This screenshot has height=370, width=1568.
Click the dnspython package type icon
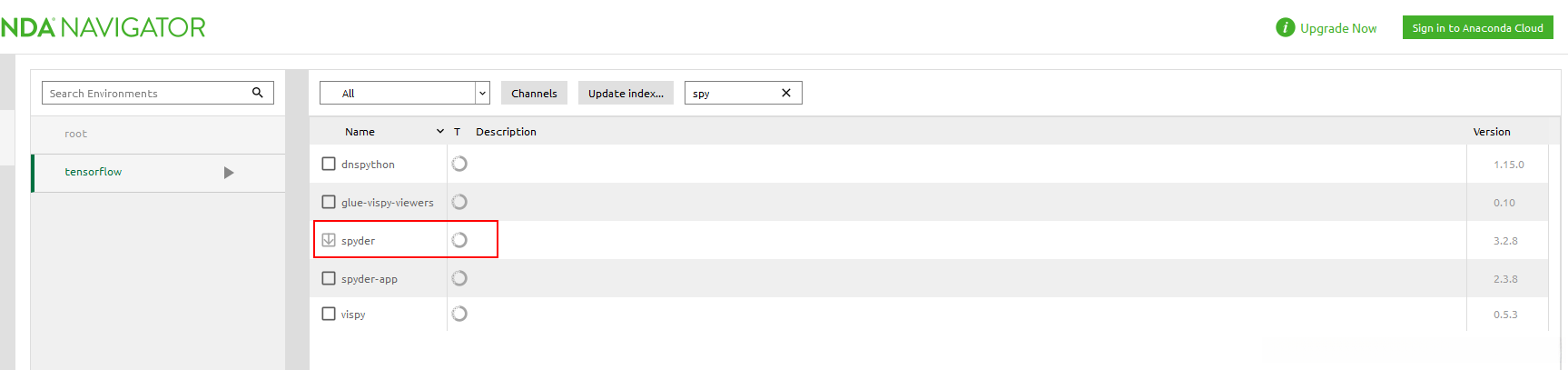point(459,164)
